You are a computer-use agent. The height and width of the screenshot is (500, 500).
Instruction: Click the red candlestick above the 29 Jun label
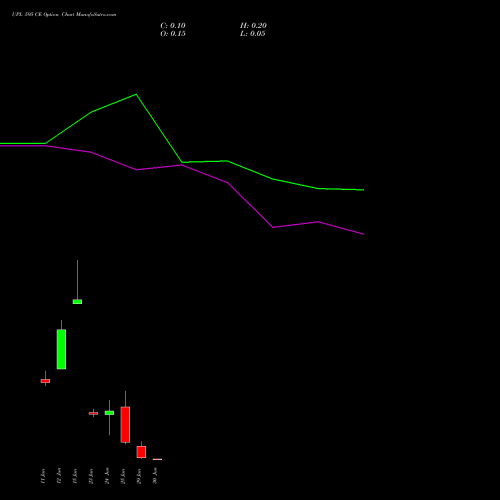click(141, 452)
